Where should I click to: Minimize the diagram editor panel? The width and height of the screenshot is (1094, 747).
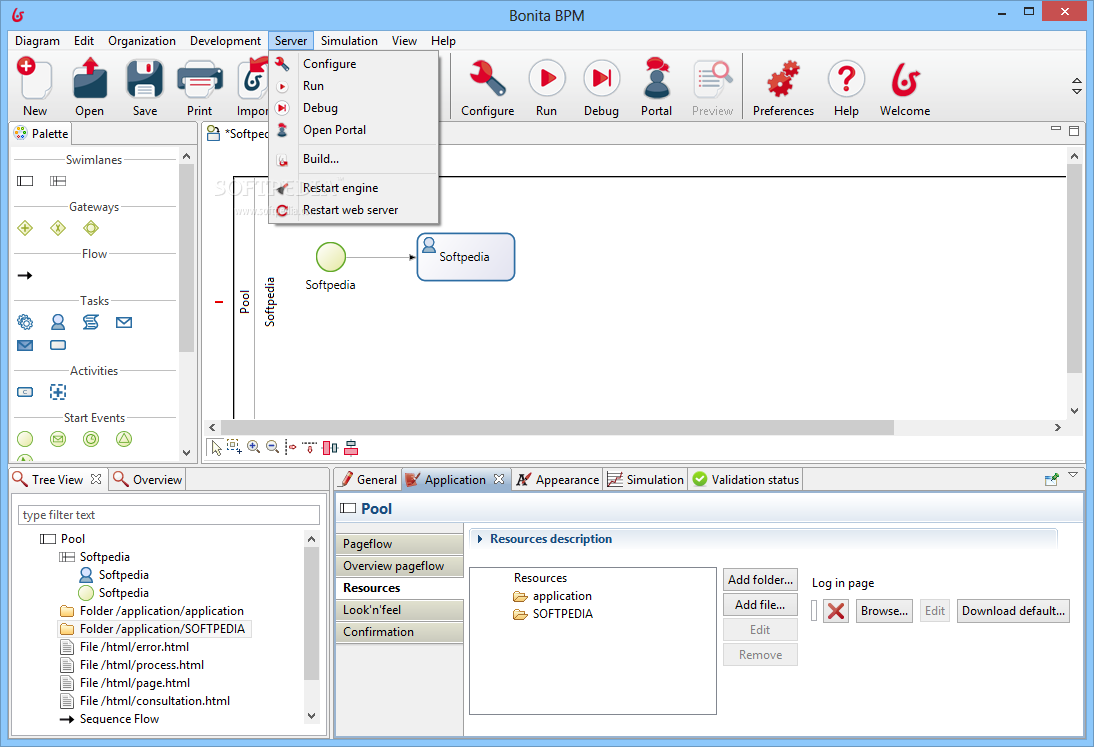(x=1056, y=129)
